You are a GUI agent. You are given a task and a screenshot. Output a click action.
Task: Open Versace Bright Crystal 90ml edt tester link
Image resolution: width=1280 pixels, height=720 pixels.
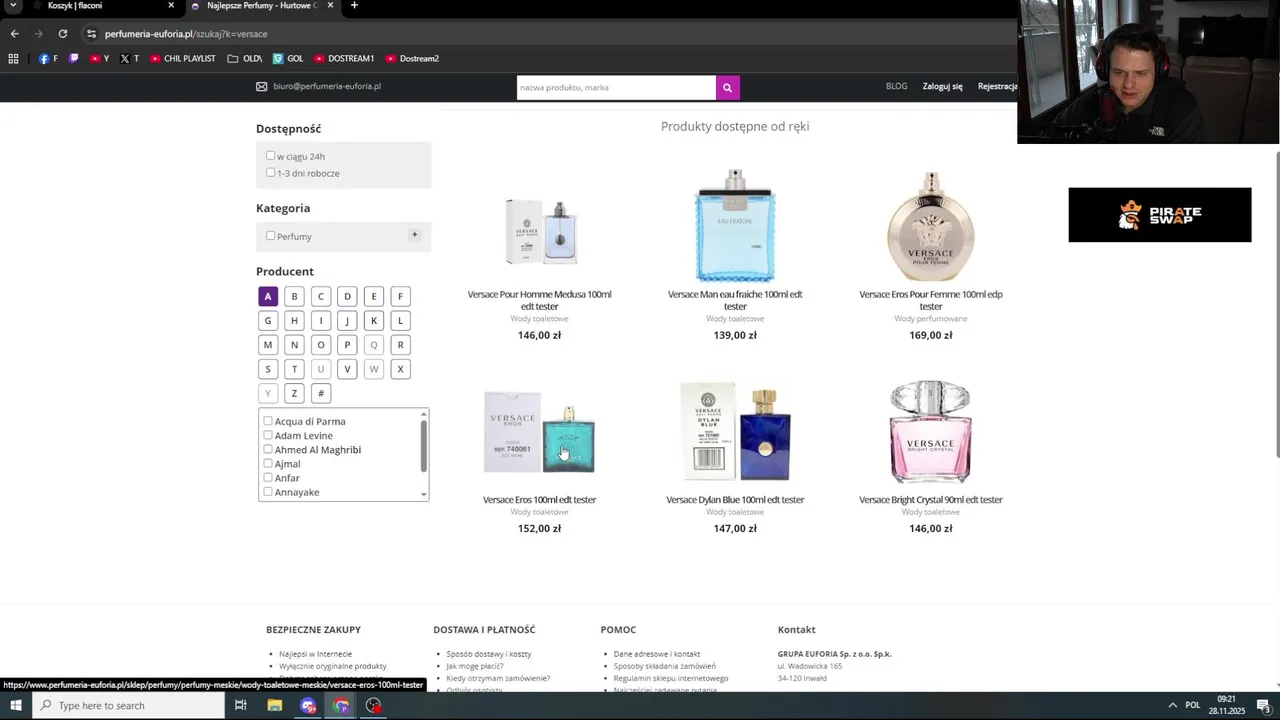tap(931, 500)
